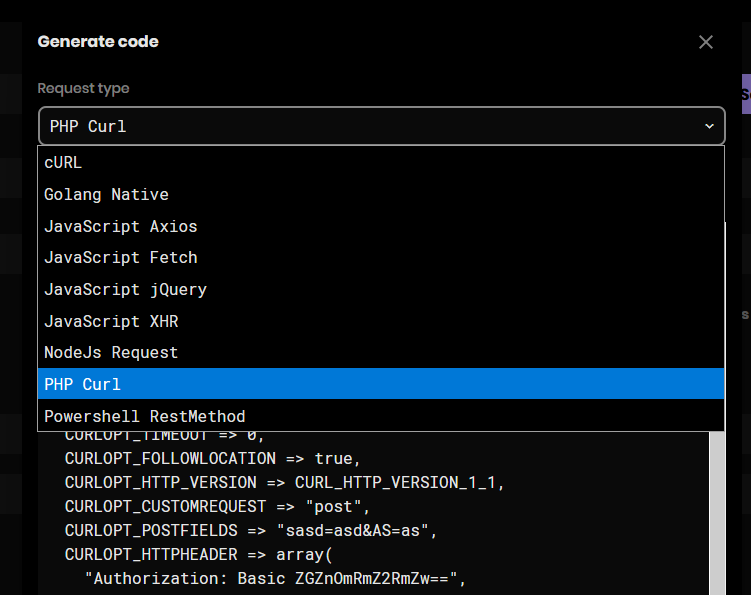Click the CURLOPT_CUSTOMREQUEST "post" line
Image resolution: width=751 pixels, height=595 pixels.
click(x=217, y=506)
